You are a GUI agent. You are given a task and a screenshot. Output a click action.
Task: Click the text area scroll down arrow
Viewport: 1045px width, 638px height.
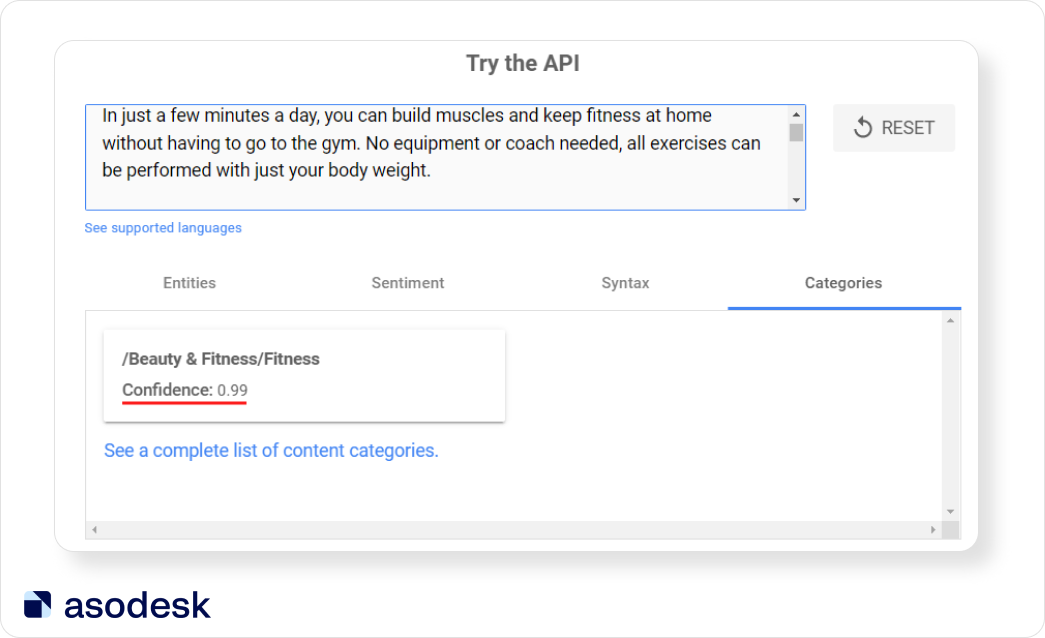[796, 200]
